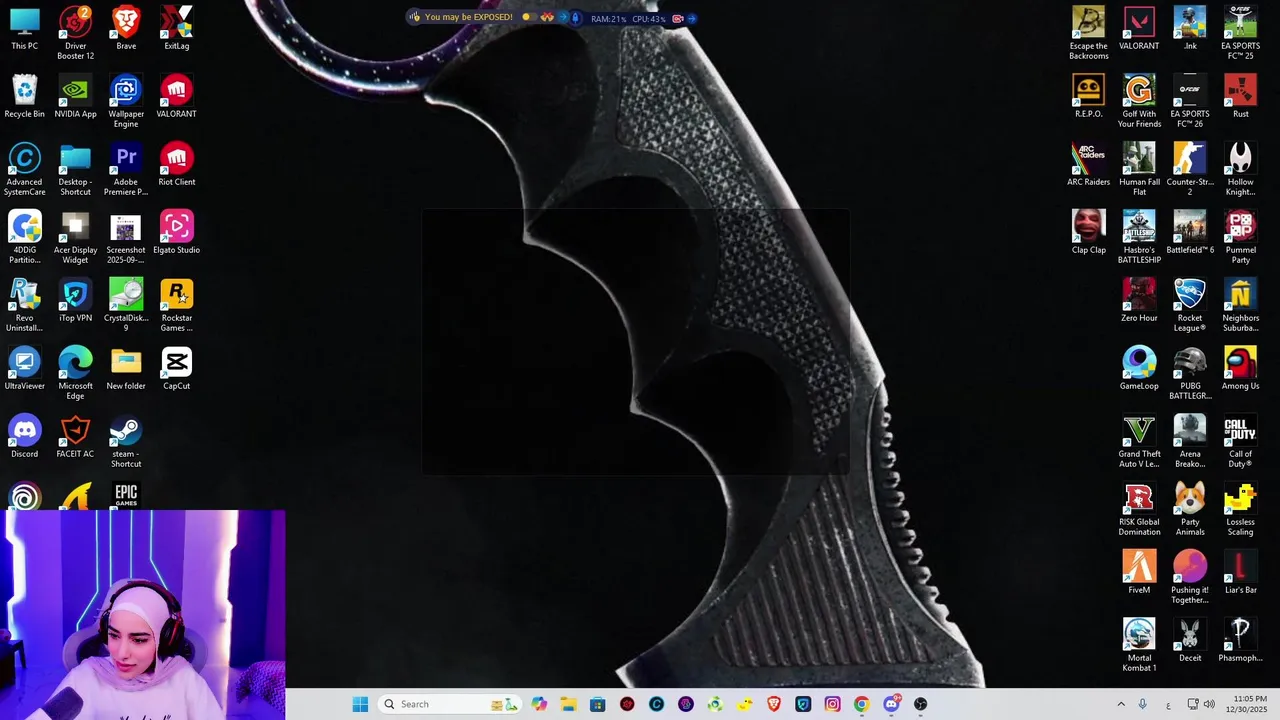Screen dimensions: 1280x720
Task: Open the volume tray control
Action: click(1209, 704)
